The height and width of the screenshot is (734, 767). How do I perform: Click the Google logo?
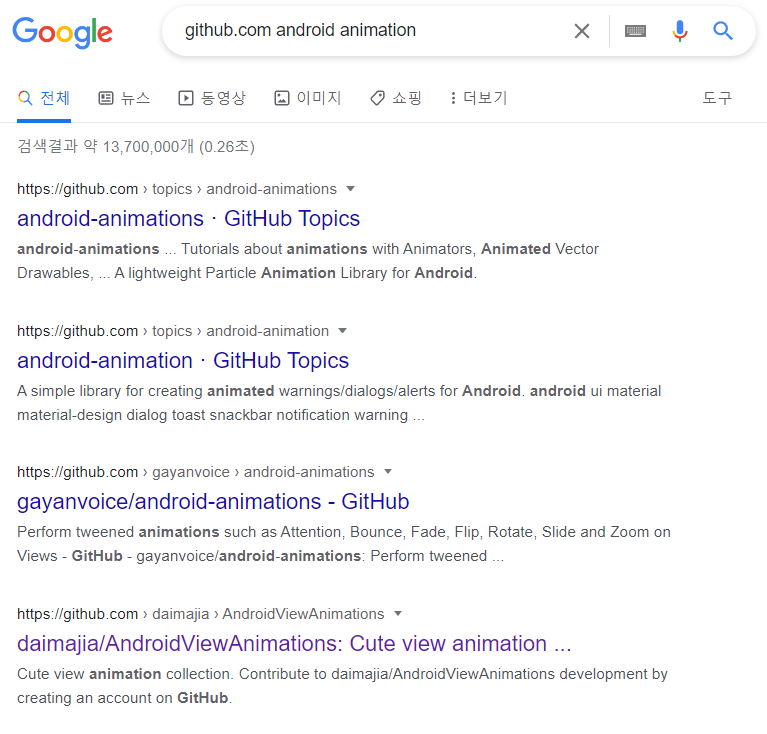pyautogui.click(x=63, y=32)
